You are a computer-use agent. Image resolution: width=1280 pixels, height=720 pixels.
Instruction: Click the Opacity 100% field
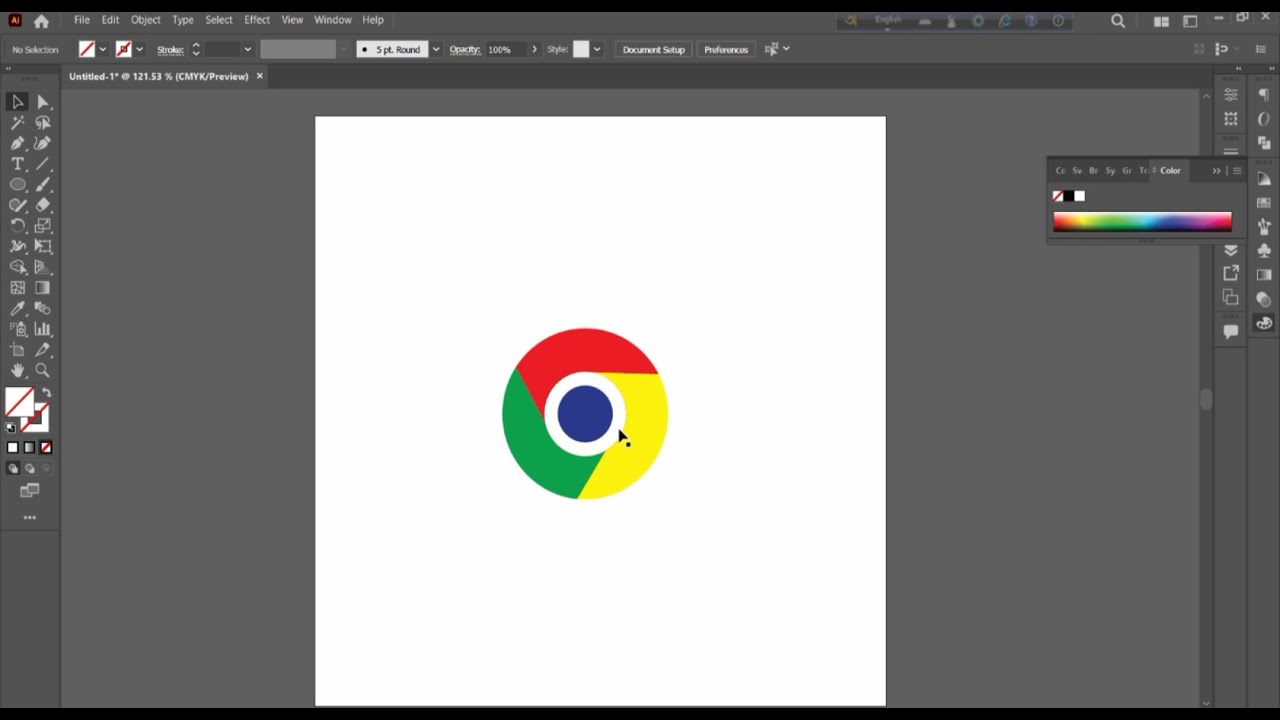pyautogui.click(x=505, y=49)
